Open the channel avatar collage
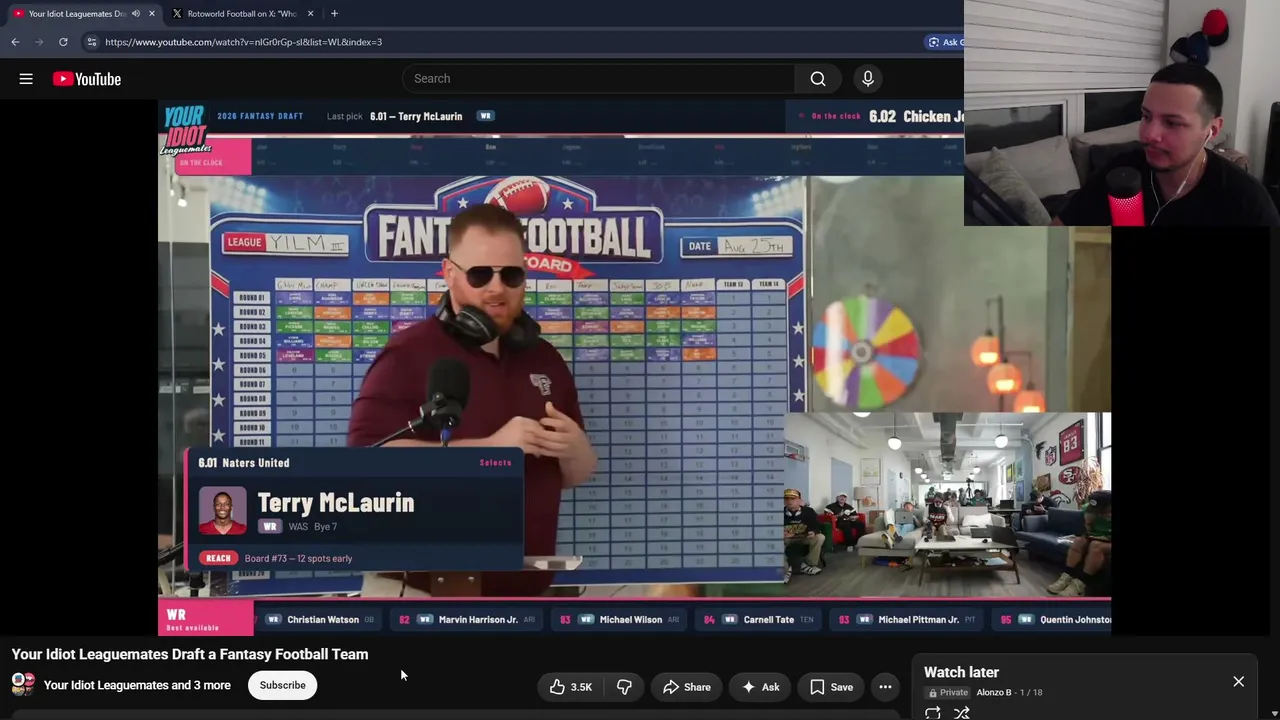Screen dimensions: 1280x720 pyautogui.click(x=23, y=685)
